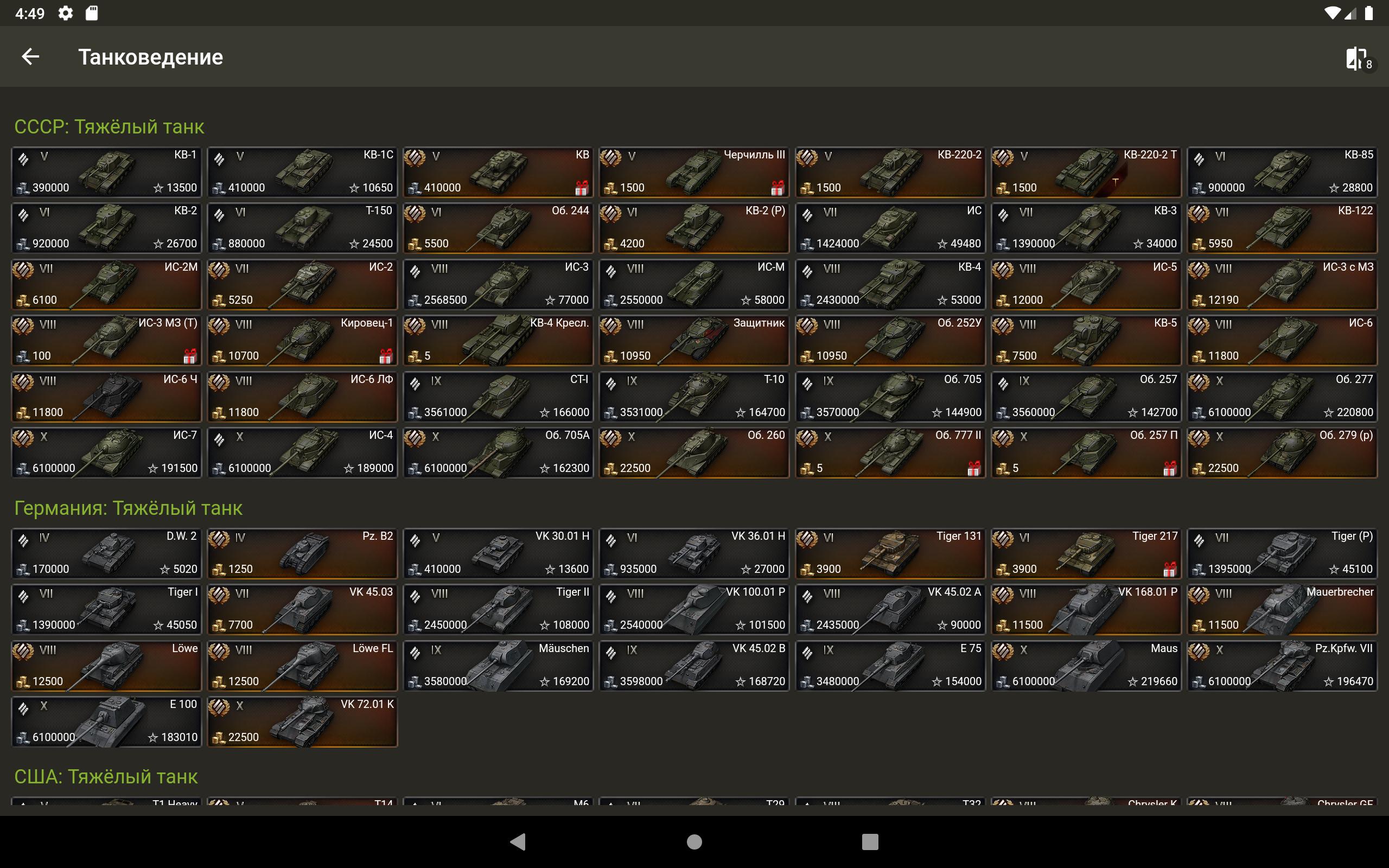Open the ИС-3 tank card
Screen dimensions: 1389x868
click(498, 284)
